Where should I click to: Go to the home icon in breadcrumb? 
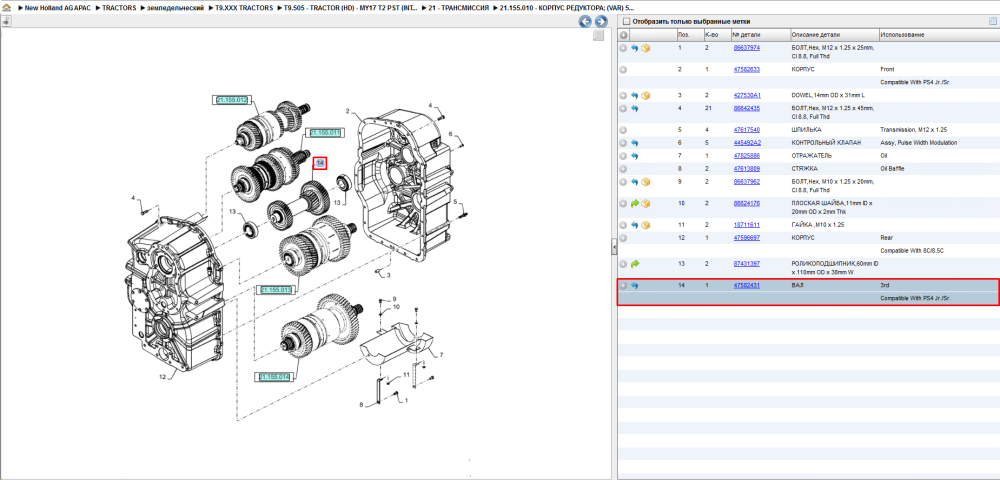click(6, 8)
